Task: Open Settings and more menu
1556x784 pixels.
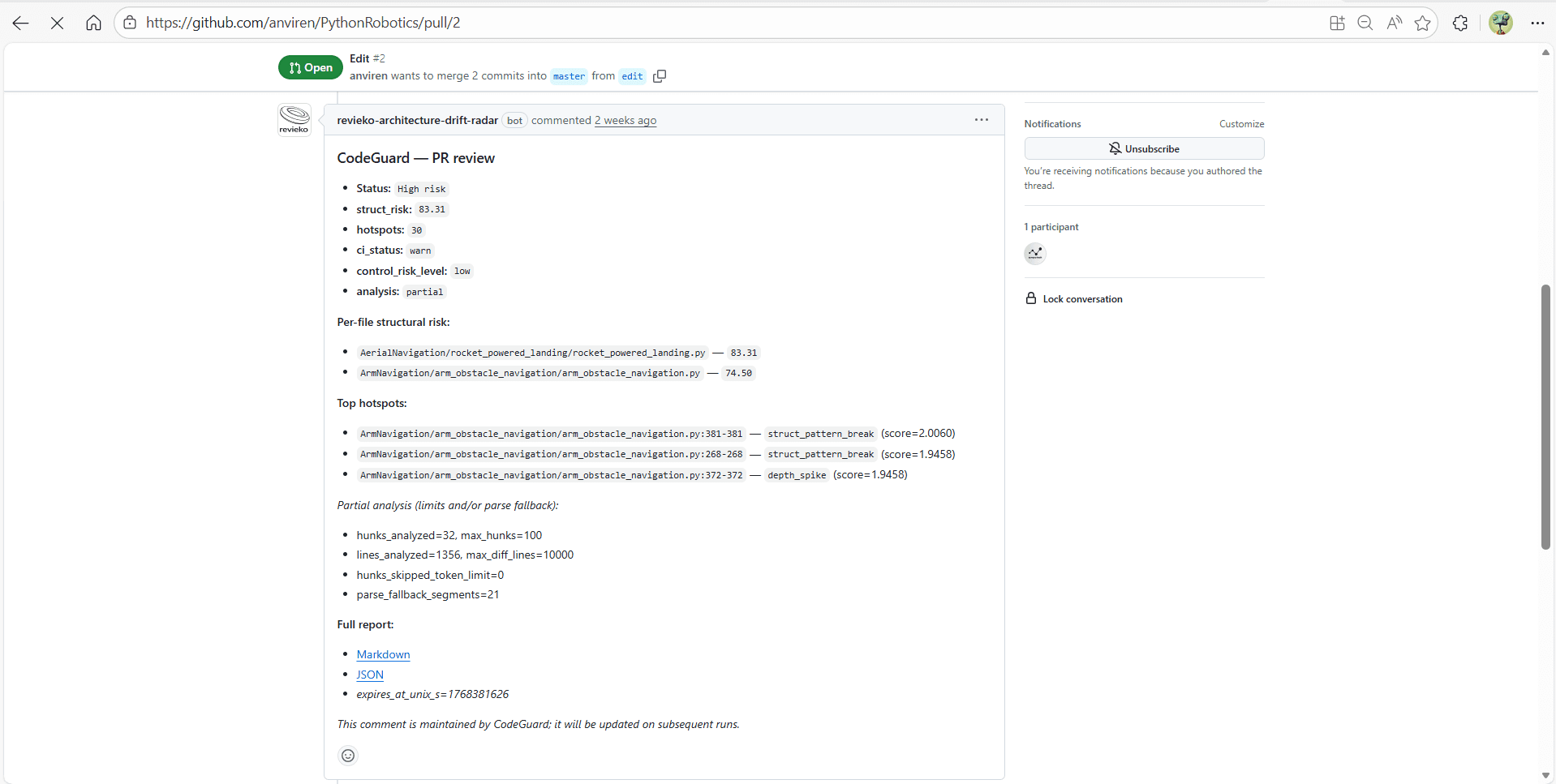Action: [x=1537, y=23]
